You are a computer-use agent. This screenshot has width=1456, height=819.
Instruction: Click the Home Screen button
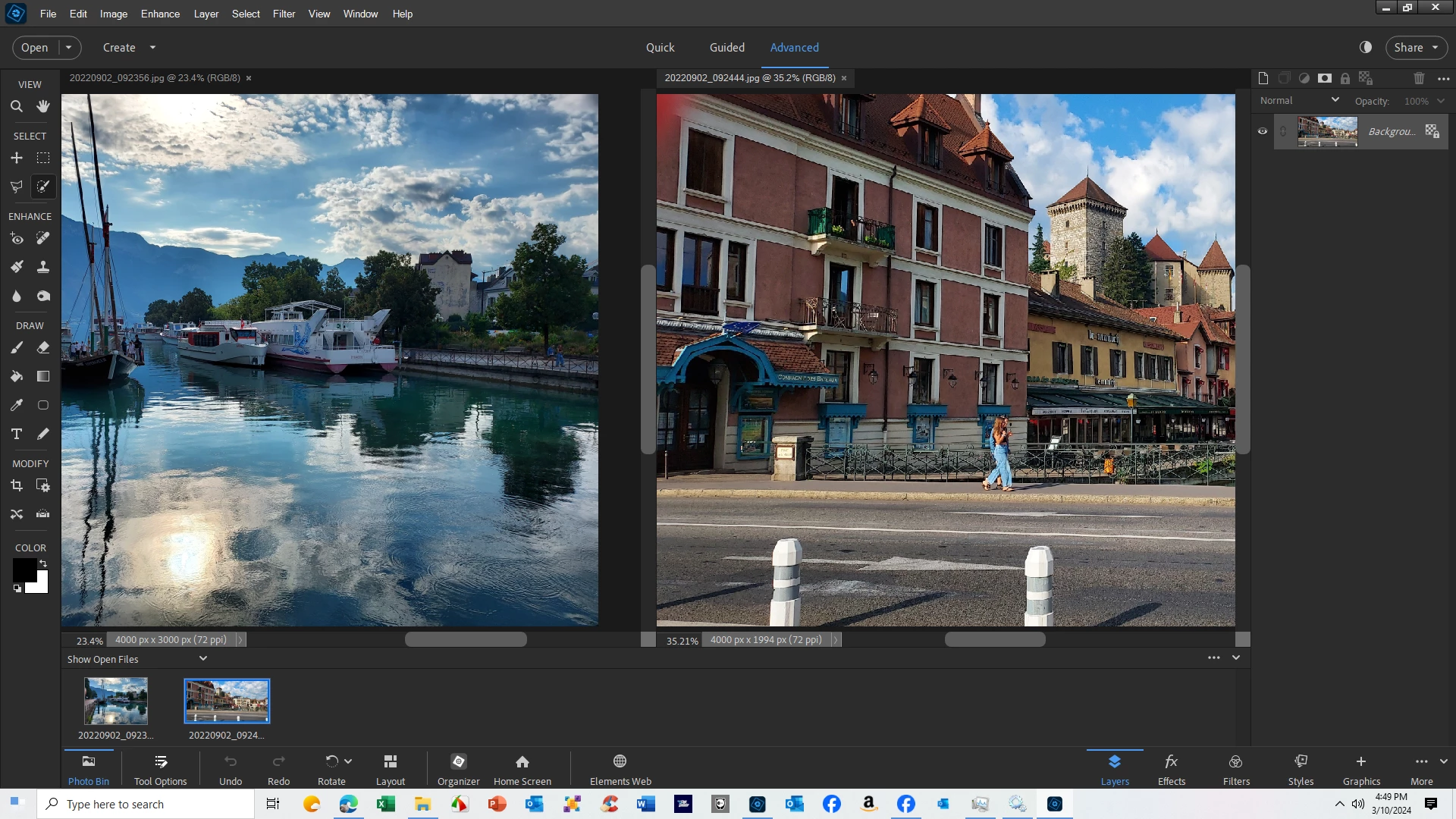point(522,769)
